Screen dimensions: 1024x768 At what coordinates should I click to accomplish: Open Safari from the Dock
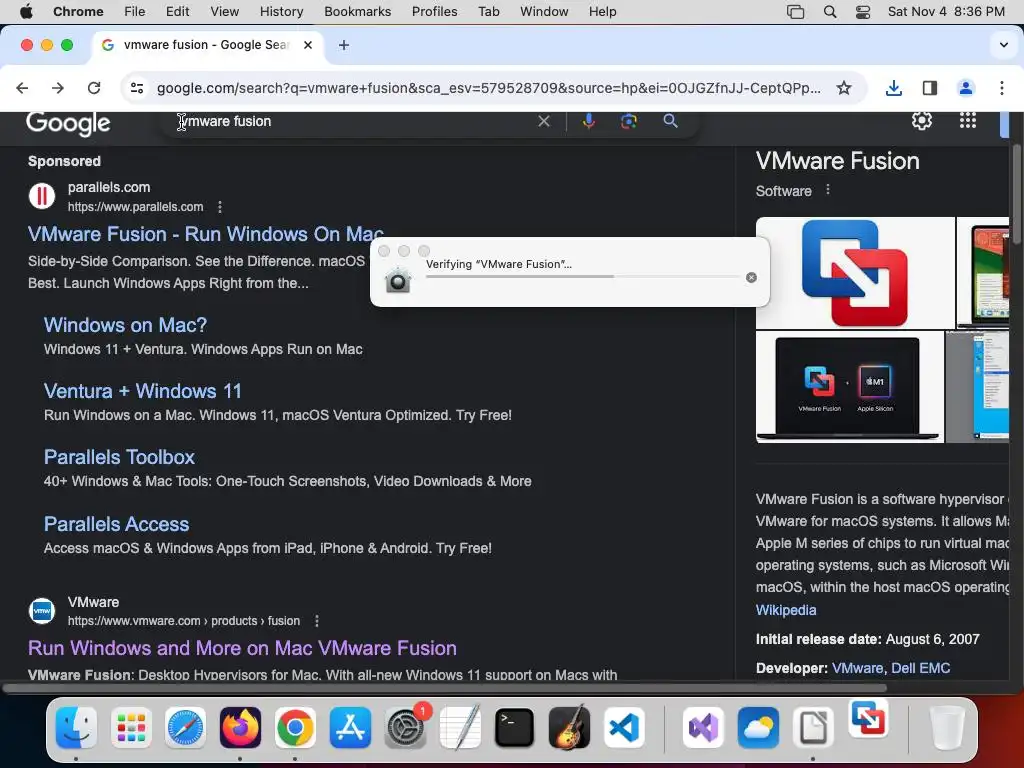pyautogui.click(x=185, y=728)
